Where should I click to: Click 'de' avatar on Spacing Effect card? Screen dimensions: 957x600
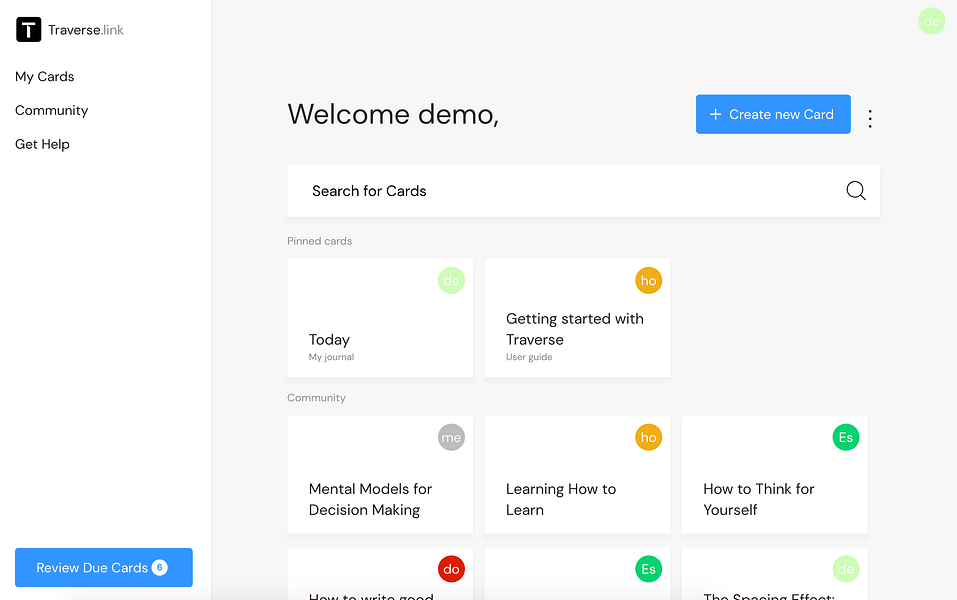[845, 569]
